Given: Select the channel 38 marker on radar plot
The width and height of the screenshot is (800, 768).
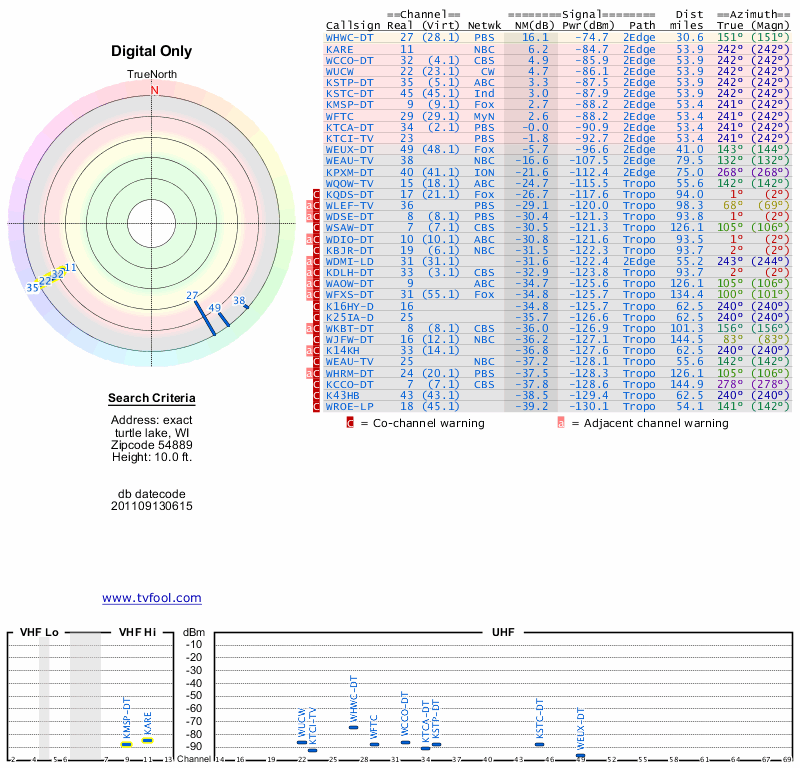Looking at the screenshot, I should coord(246,307).
